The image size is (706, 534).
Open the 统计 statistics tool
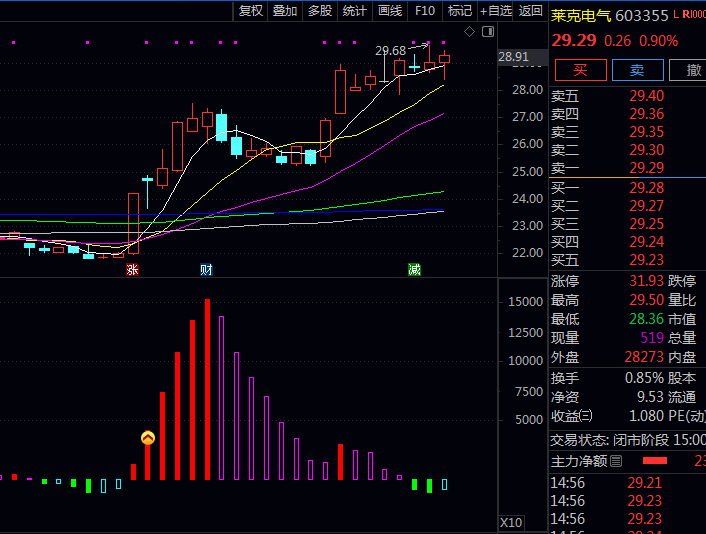tap(355, 11)
